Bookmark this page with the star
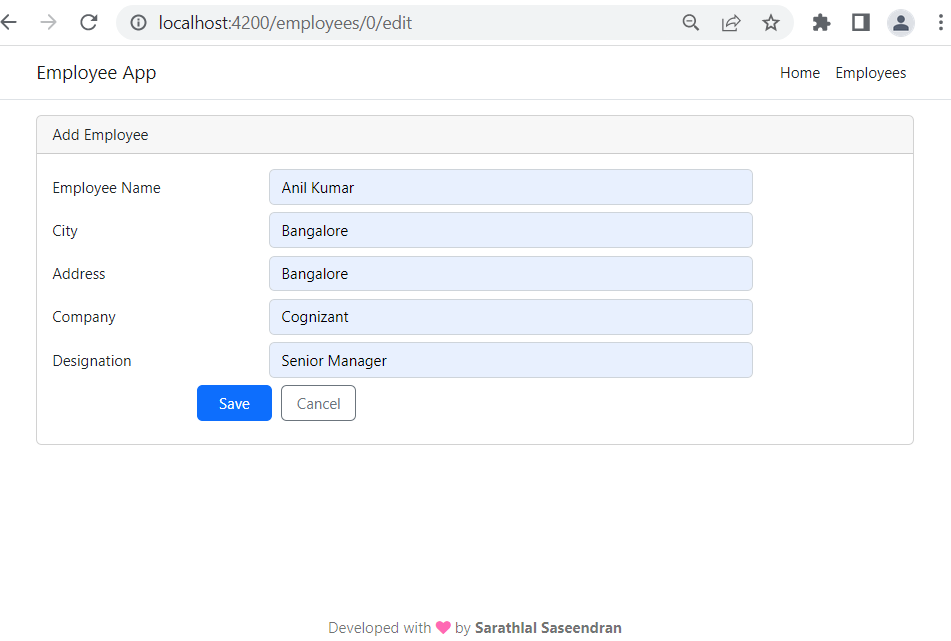 770,23
